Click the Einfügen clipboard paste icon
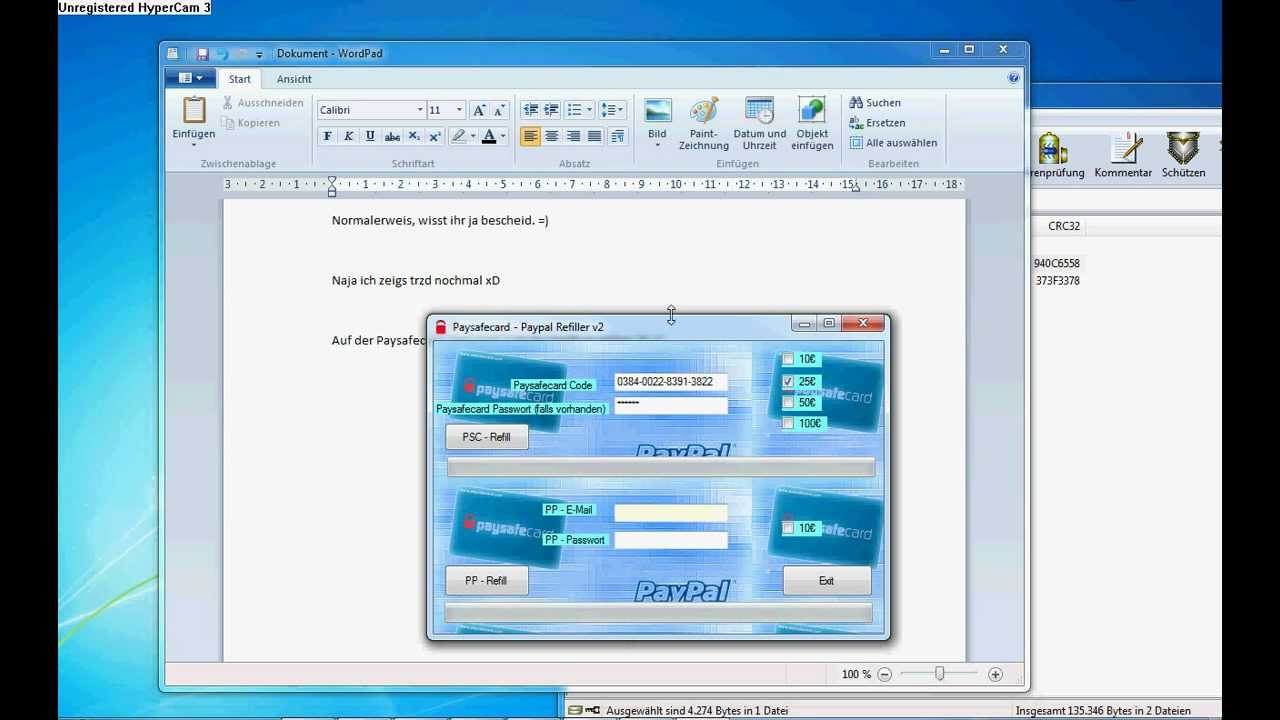Screen dimensions: 1280x720 point(194,110)
